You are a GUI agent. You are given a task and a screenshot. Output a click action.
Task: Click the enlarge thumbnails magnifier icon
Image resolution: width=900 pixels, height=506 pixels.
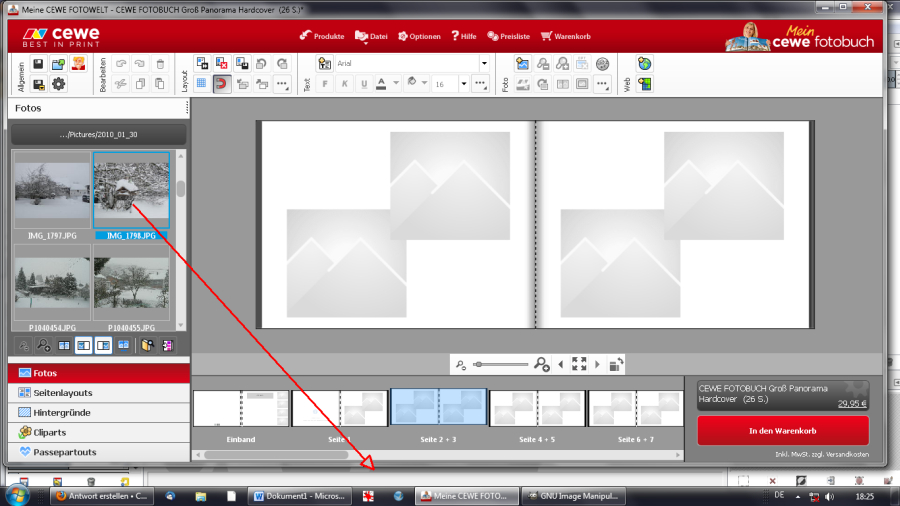[x=44, y=345]
